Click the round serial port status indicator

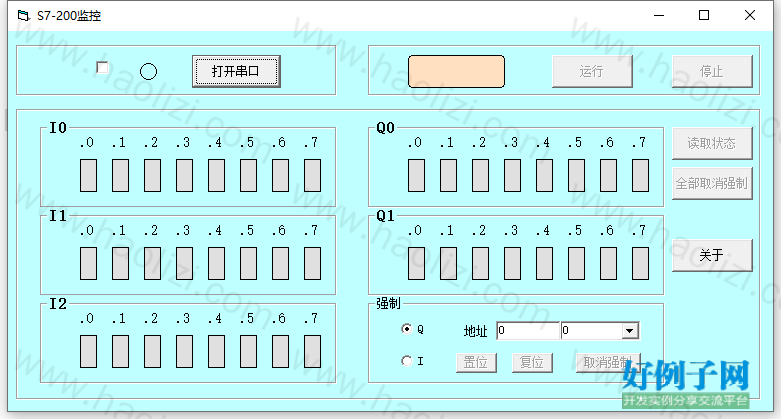click(148, 72)
